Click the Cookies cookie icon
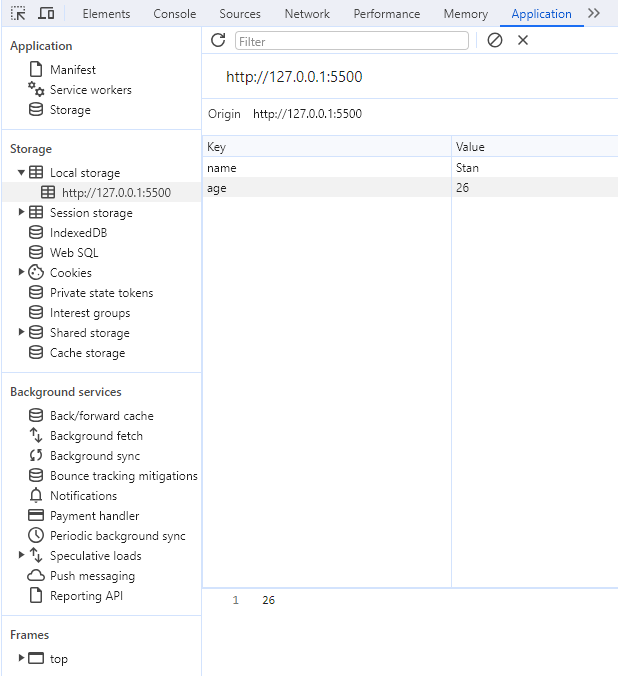 [x=36, y=272]
